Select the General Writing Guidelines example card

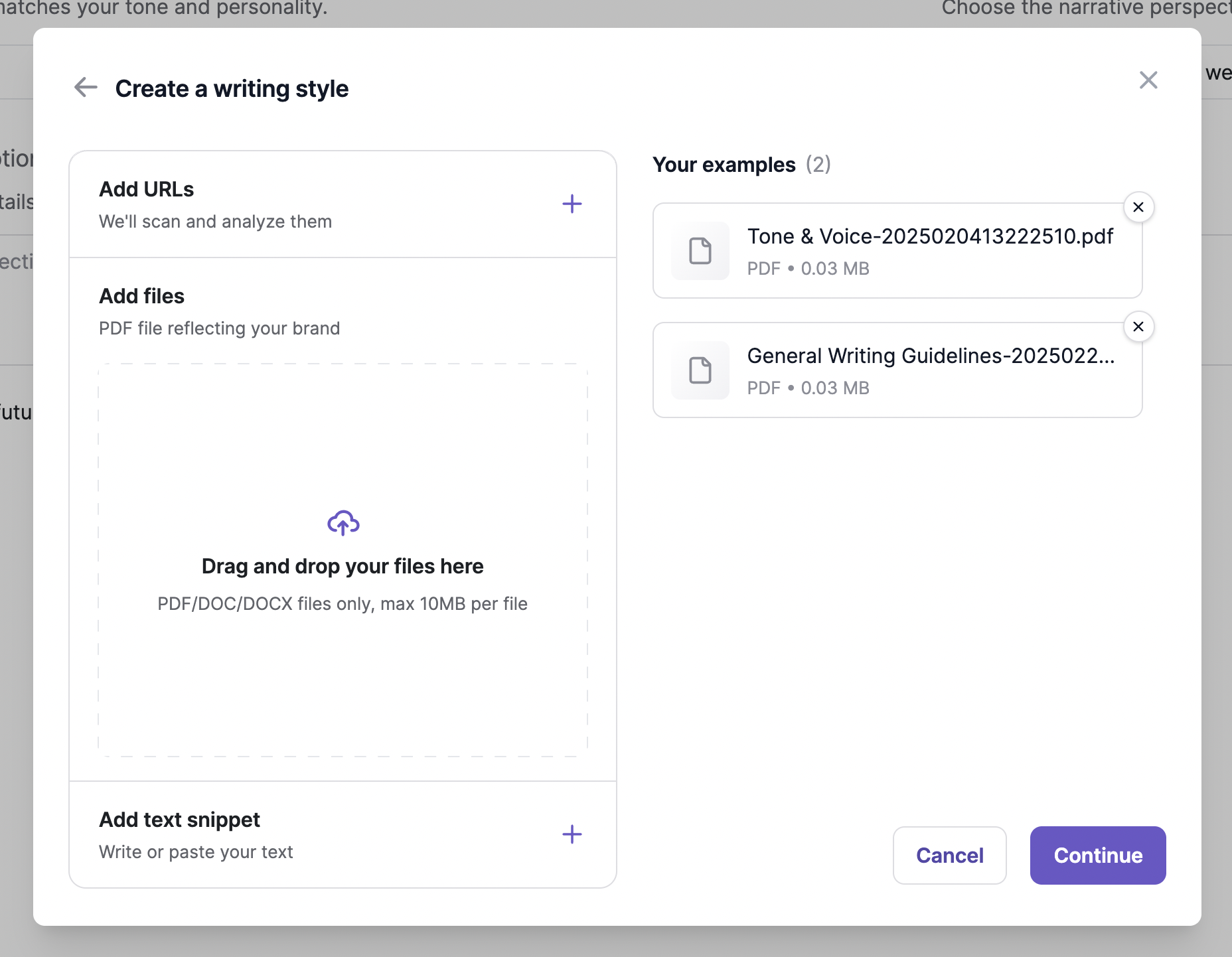(x=896, y=370)
